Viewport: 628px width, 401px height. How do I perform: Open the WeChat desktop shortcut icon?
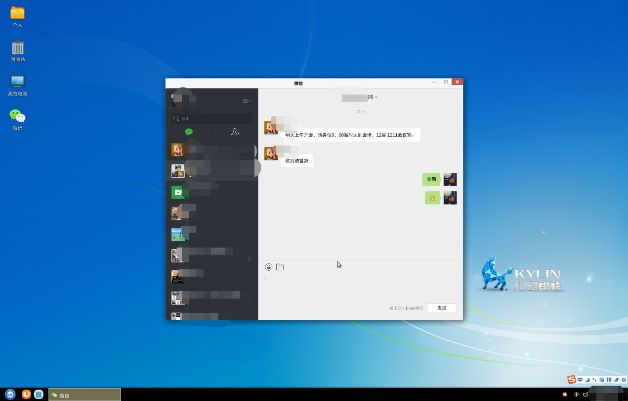tap(17, 119)
